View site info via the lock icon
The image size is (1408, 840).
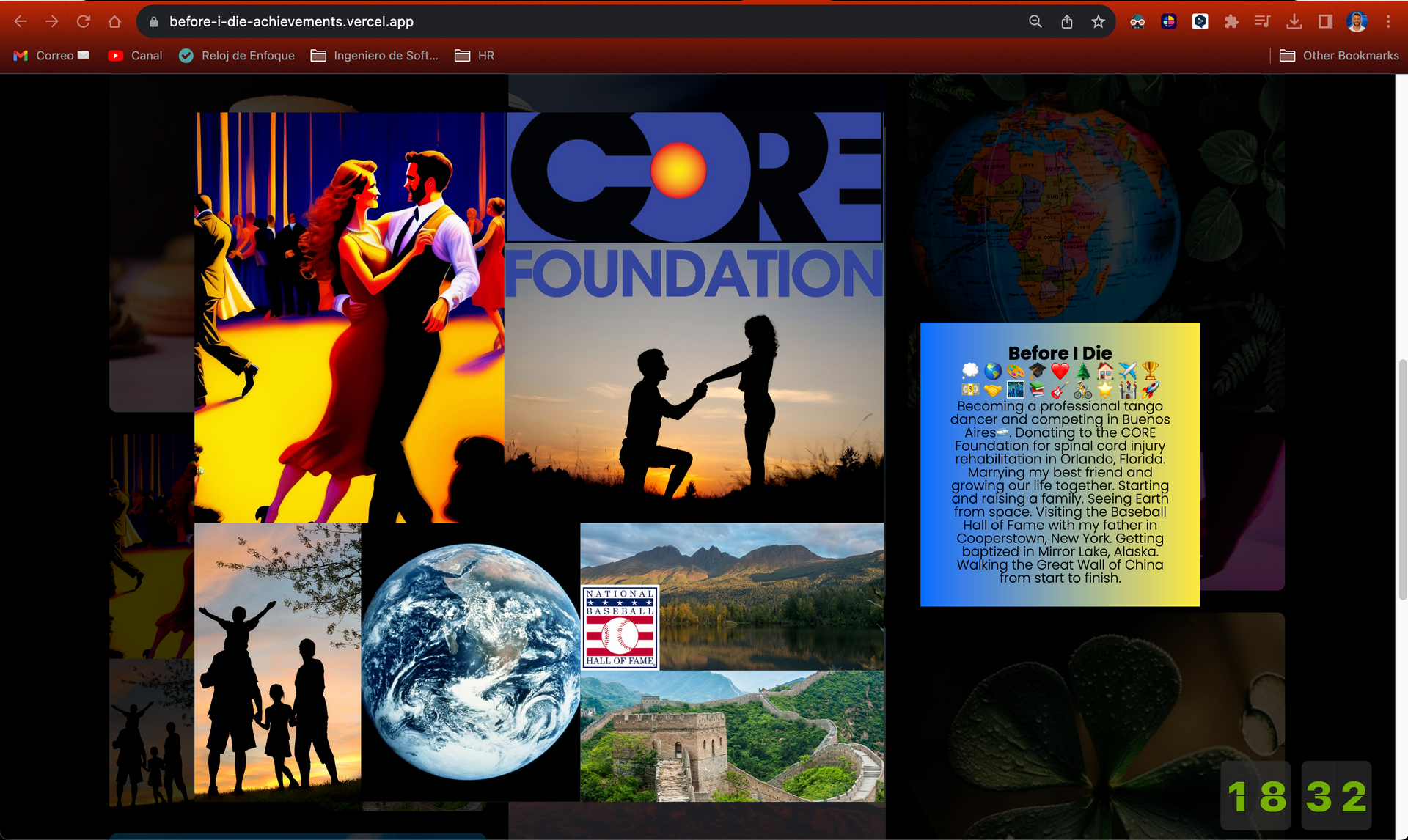154,22
